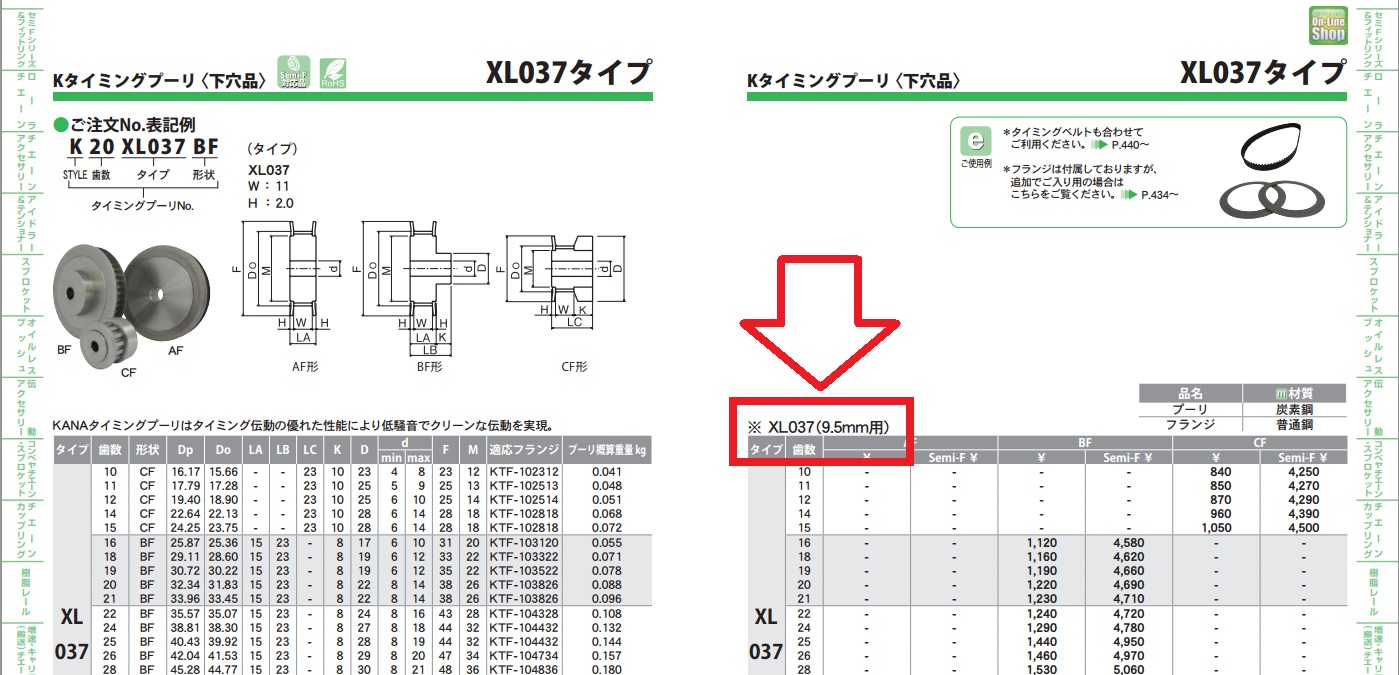Viewport: 1399px width, 675px height.
Task: Click the Dp value 16.17
Action: point(185,471)
